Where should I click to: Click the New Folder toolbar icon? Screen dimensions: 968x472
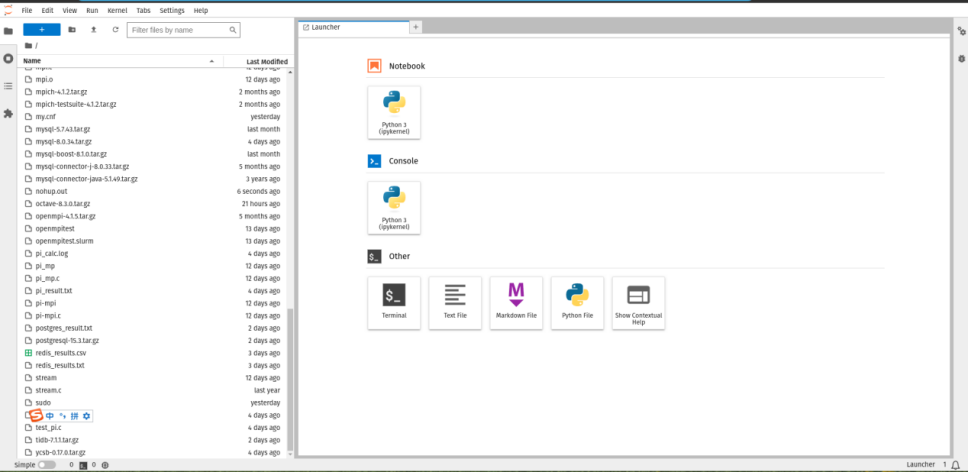pos(72,30)
